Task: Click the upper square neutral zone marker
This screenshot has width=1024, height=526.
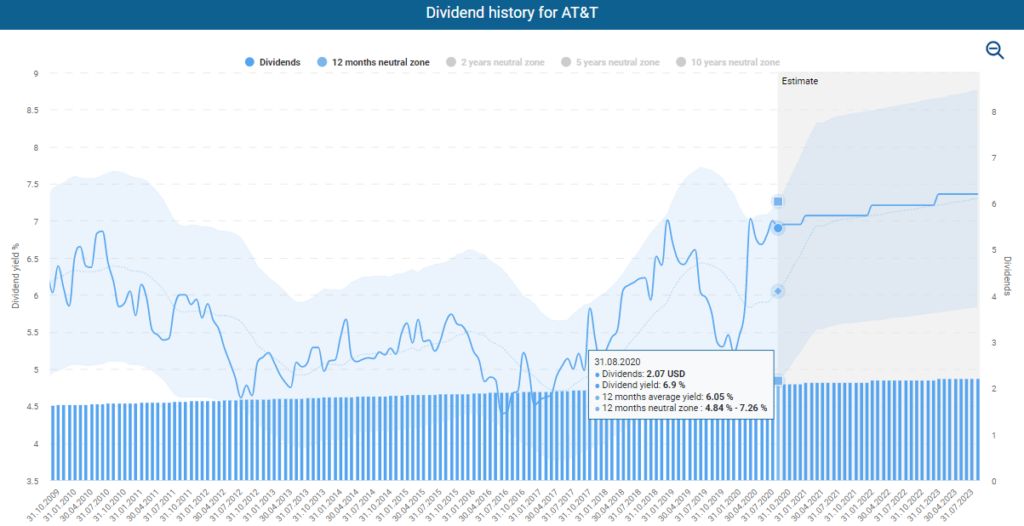Action: (x=778, y=202)
